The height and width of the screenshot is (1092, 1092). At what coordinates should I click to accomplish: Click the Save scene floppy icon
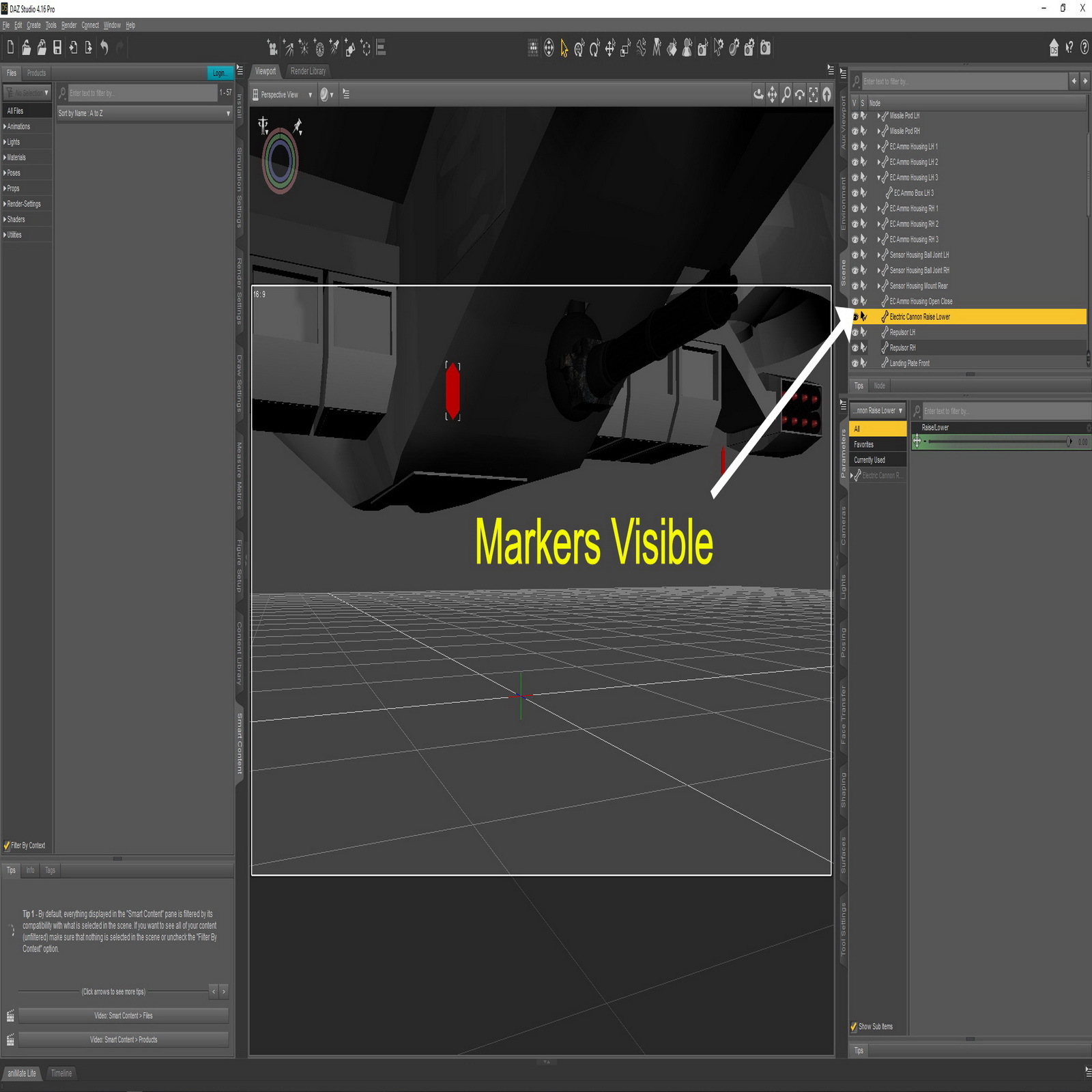(x=57, y=47)
